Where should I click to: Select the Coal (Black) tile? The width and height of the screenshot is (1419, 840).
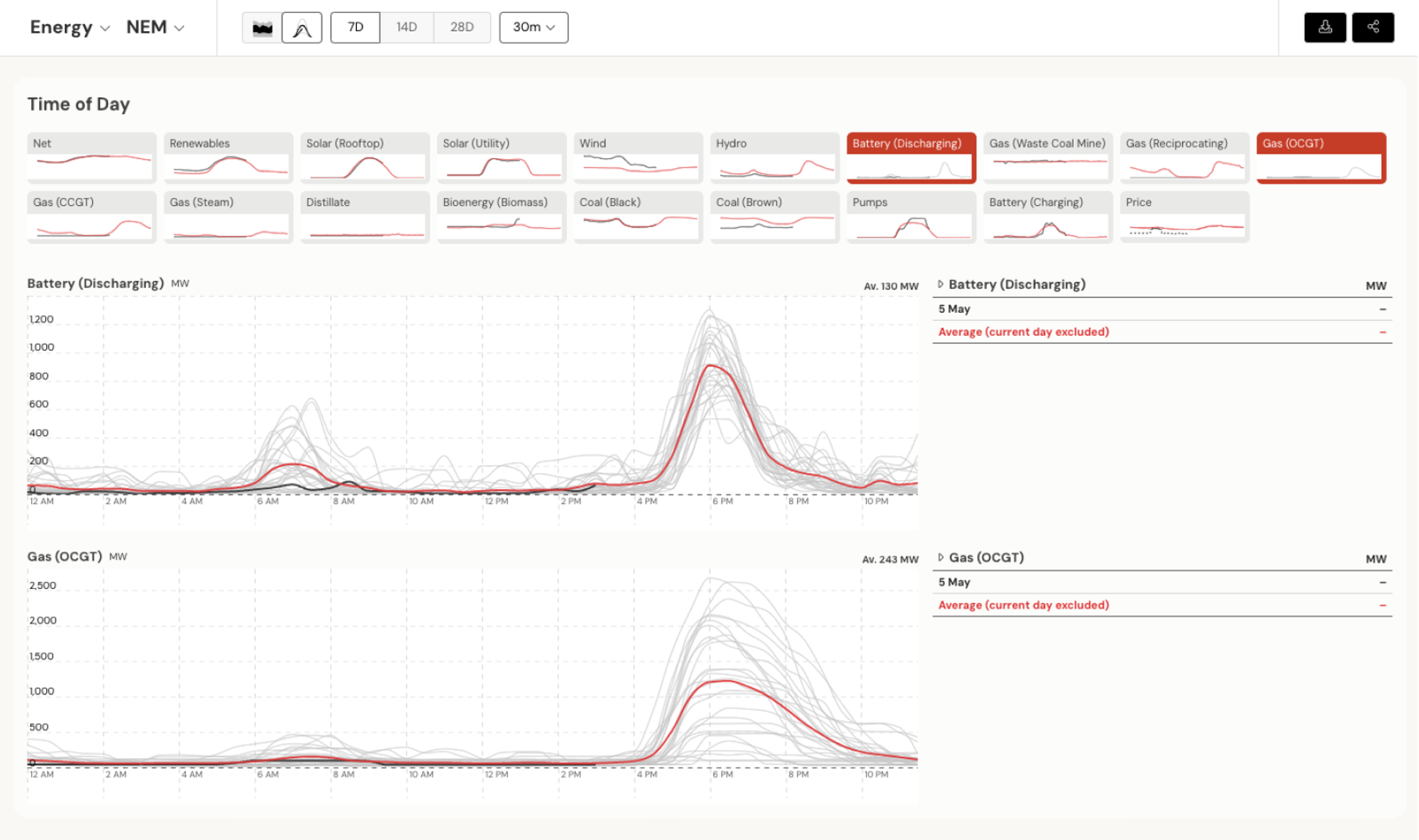[x=638, y=216]
